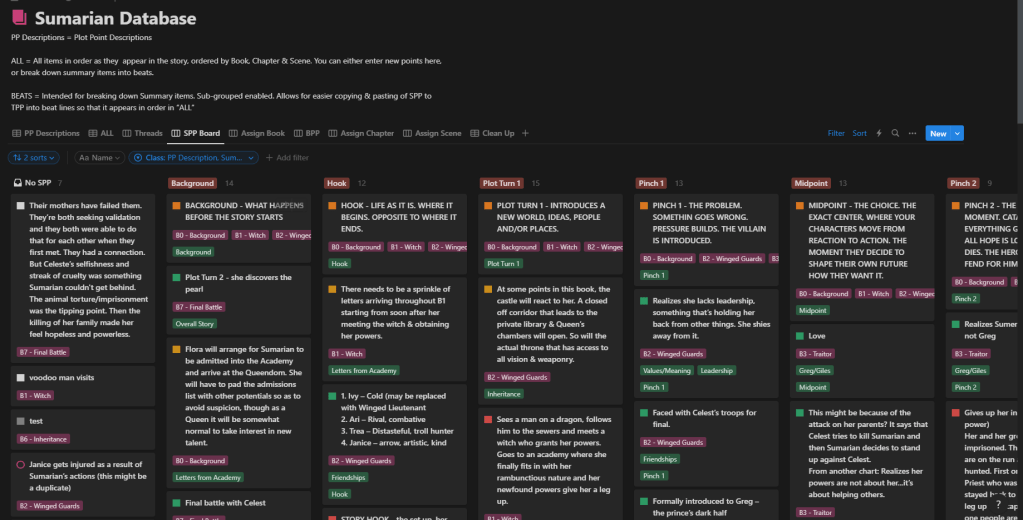Open the Threads tab
Viewport: 1023px width, 520px height.
[142, 133]
